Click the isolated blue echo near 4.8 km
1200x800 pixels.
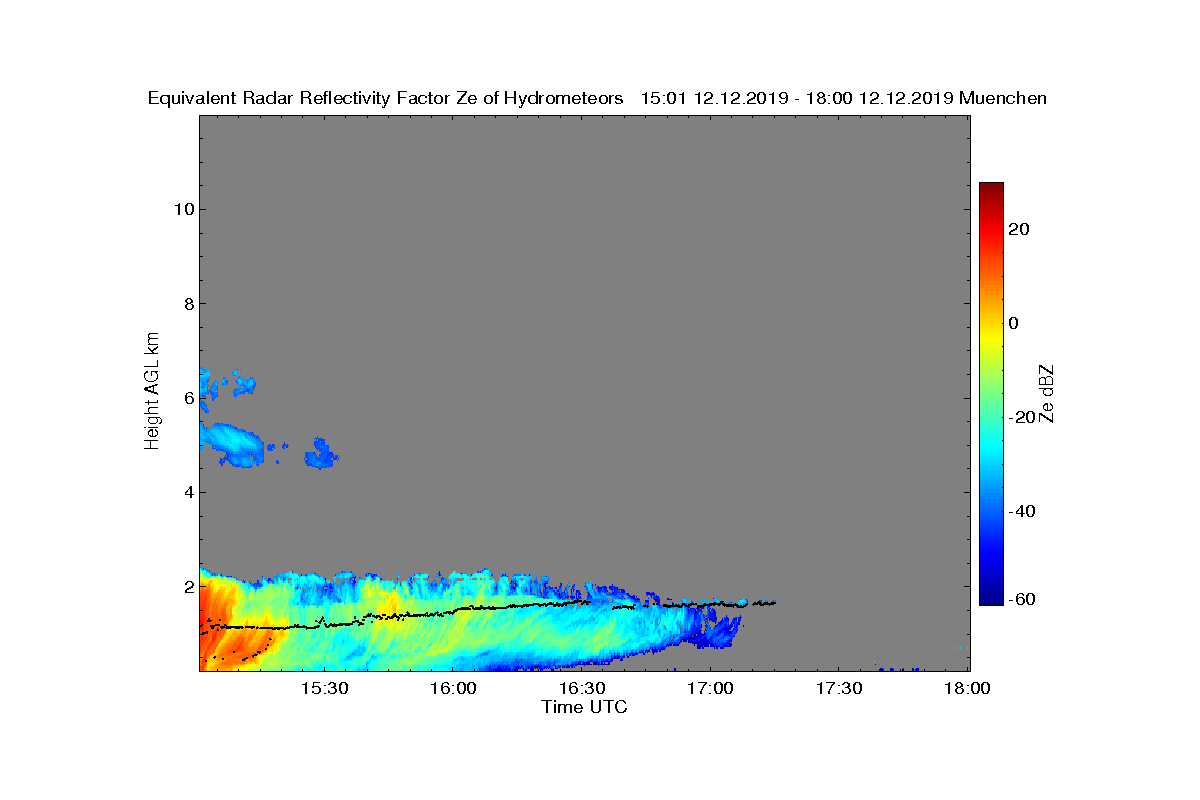tap(321, 454)
